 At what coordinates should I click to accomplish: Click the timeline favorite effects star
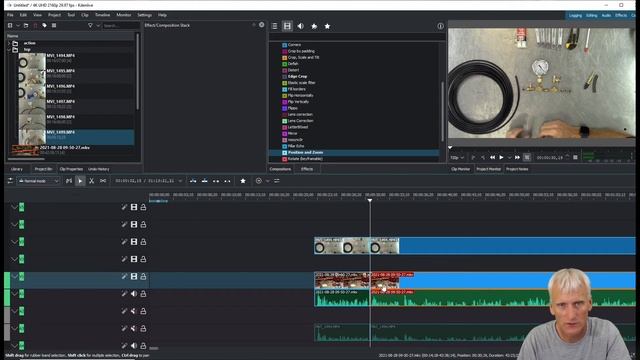243,181
